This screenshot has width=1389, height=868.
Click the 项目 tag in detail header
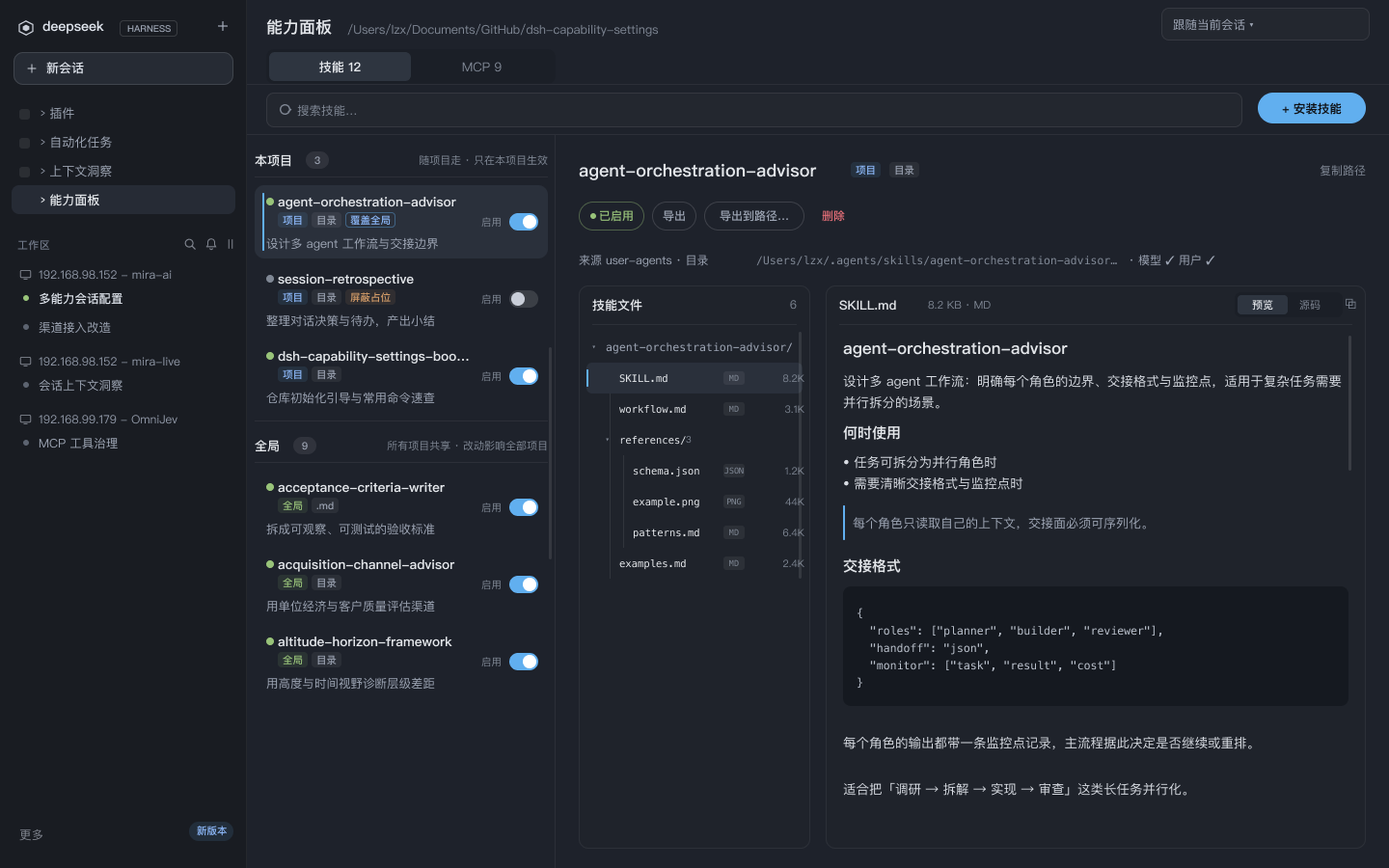[x=865, y=170]
